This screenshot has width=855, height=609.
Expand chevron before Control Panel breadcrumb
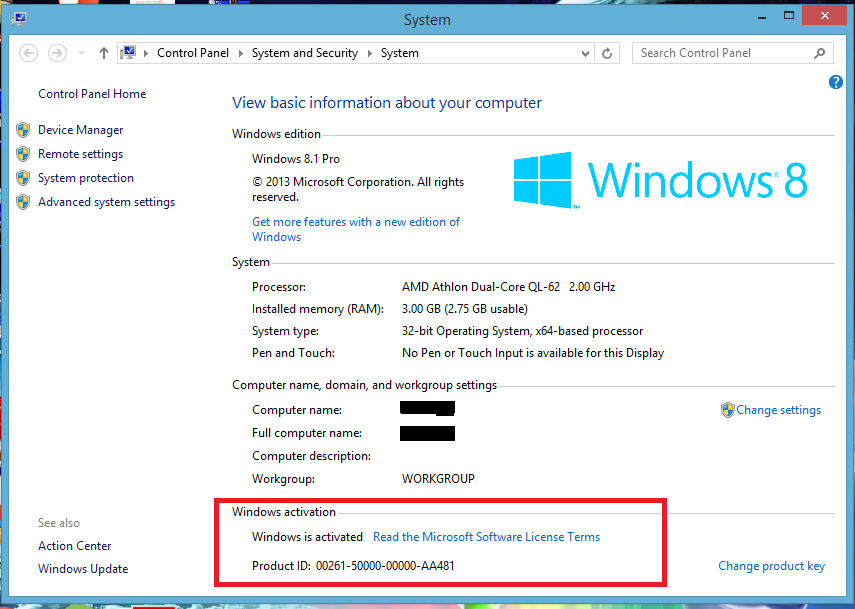coord(146,53)
